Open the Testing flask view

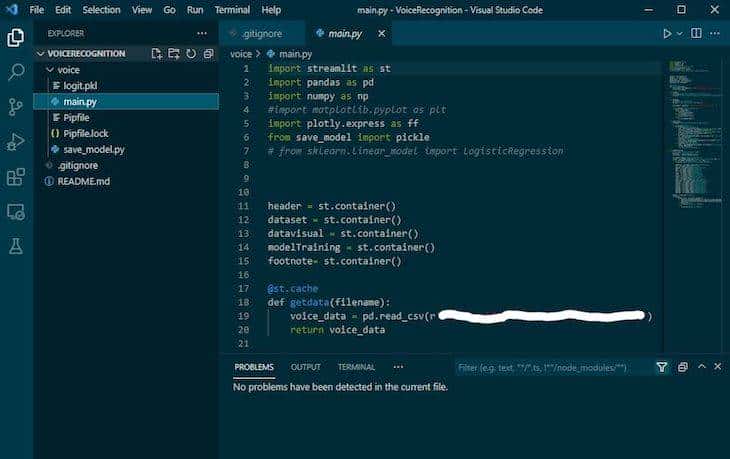15,246
